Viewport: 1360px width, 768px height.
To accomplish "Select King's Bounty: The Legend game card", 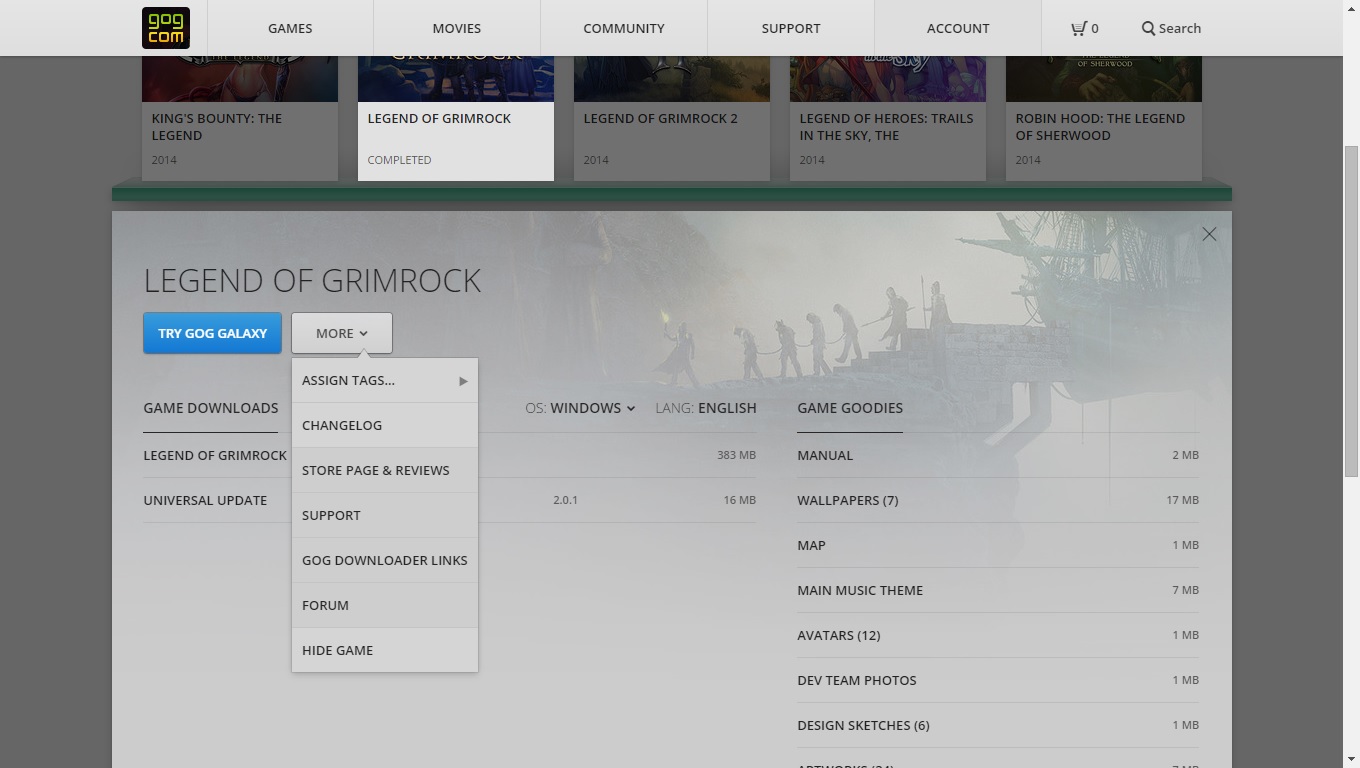I will tap(240, 118).
